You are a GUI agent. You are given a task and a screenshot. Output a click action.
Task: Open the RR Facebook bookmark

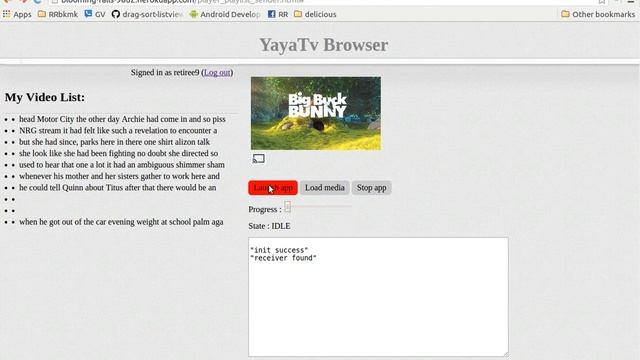278,14
